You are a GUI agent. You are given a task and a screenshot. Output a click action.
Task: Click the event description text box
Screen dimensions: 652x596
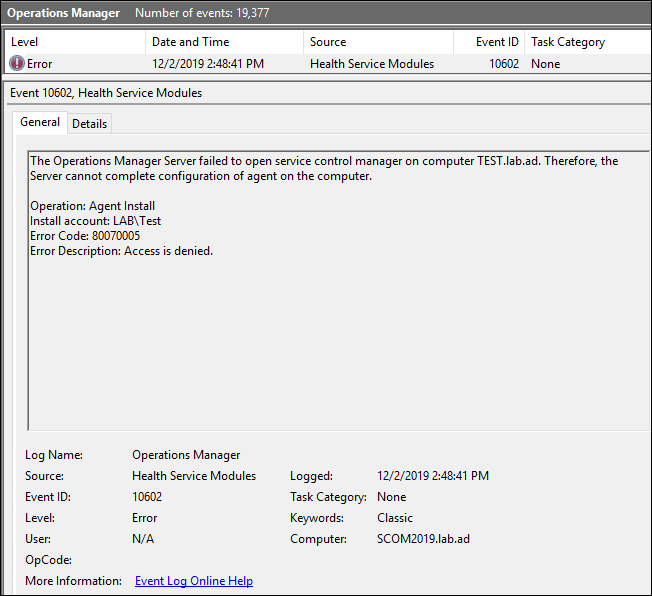pos(338,291)
